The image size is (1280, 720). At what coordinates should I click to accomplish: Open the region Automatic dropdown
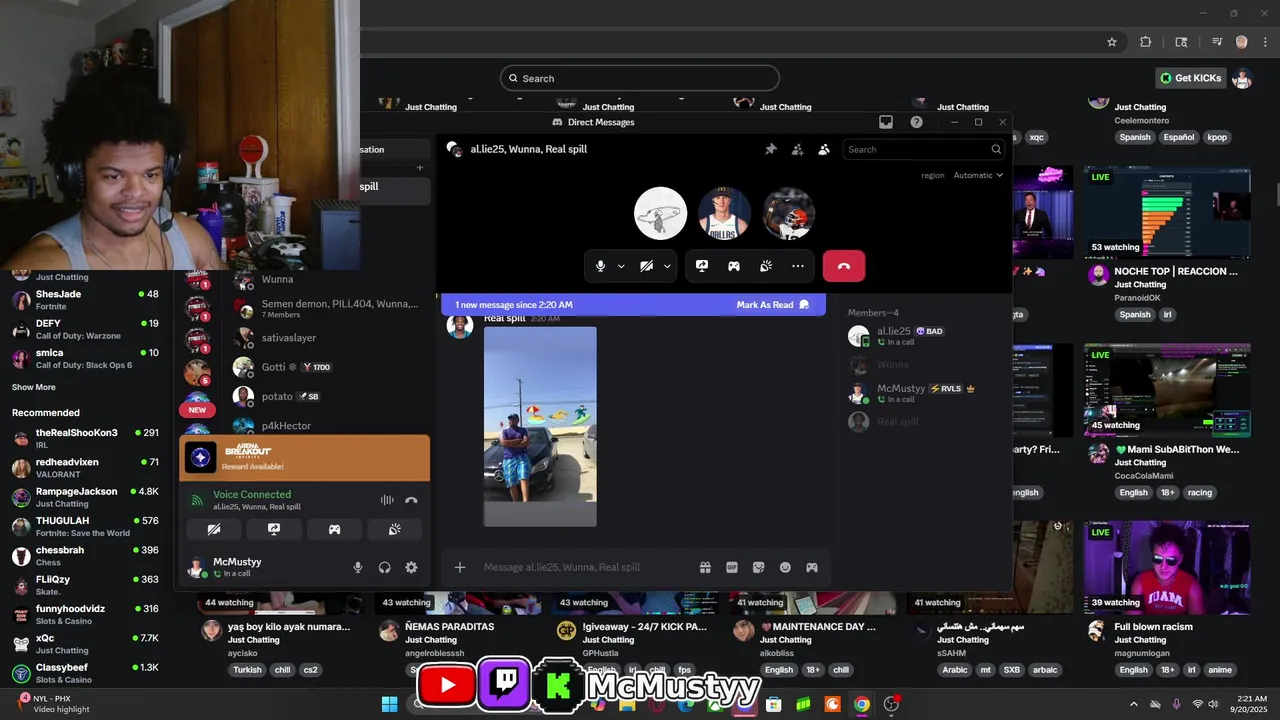coord(978,175)
